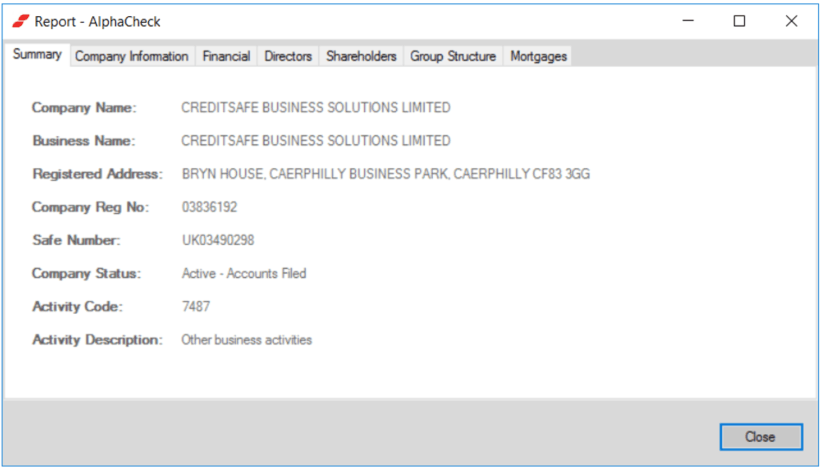This screenshot has height=470, width=824.
Task: Minimize the Report window
Action: point(688,21)
